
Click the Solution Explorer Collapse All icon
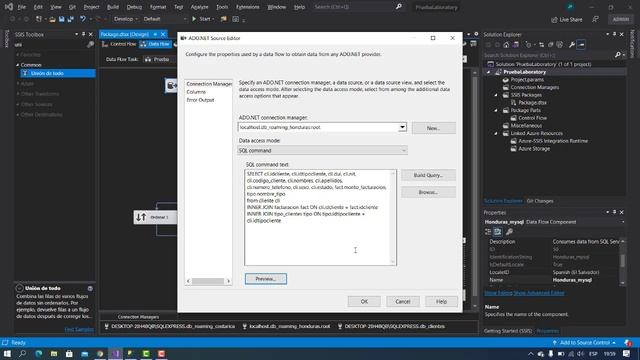click(551, 45)
